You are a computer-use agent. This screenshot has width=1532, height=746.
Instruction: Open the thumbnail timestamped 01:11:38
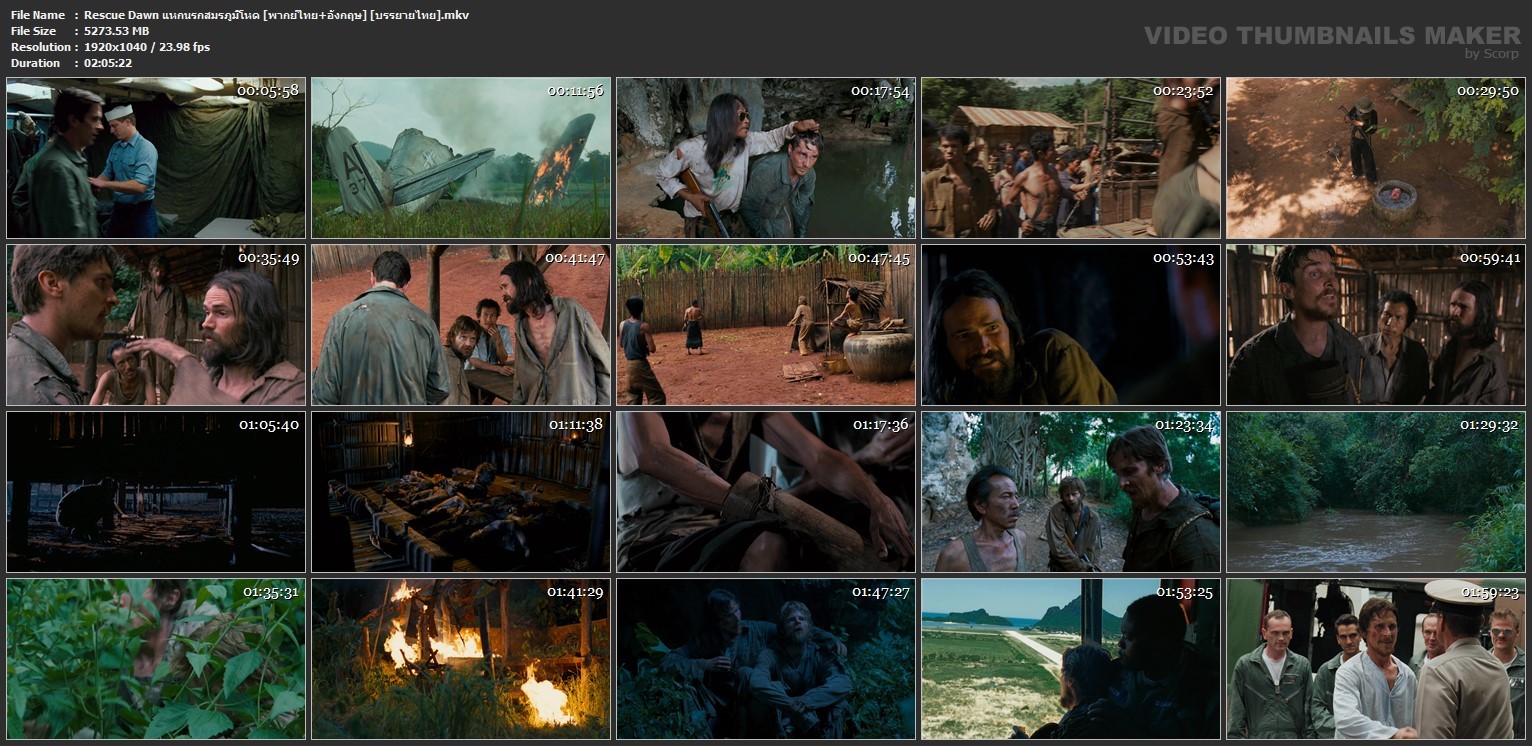(x=461, y=492)
